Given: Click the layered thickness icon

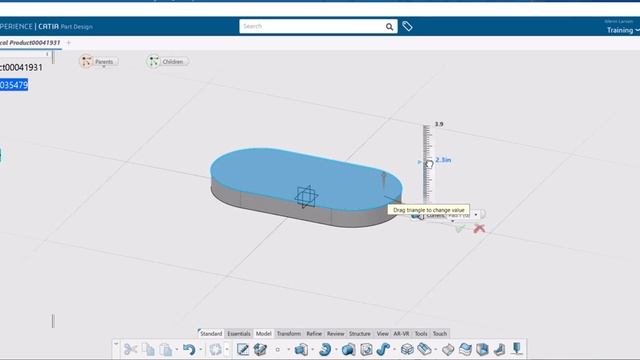Looking at the screenshot, I should coord(465,349).
